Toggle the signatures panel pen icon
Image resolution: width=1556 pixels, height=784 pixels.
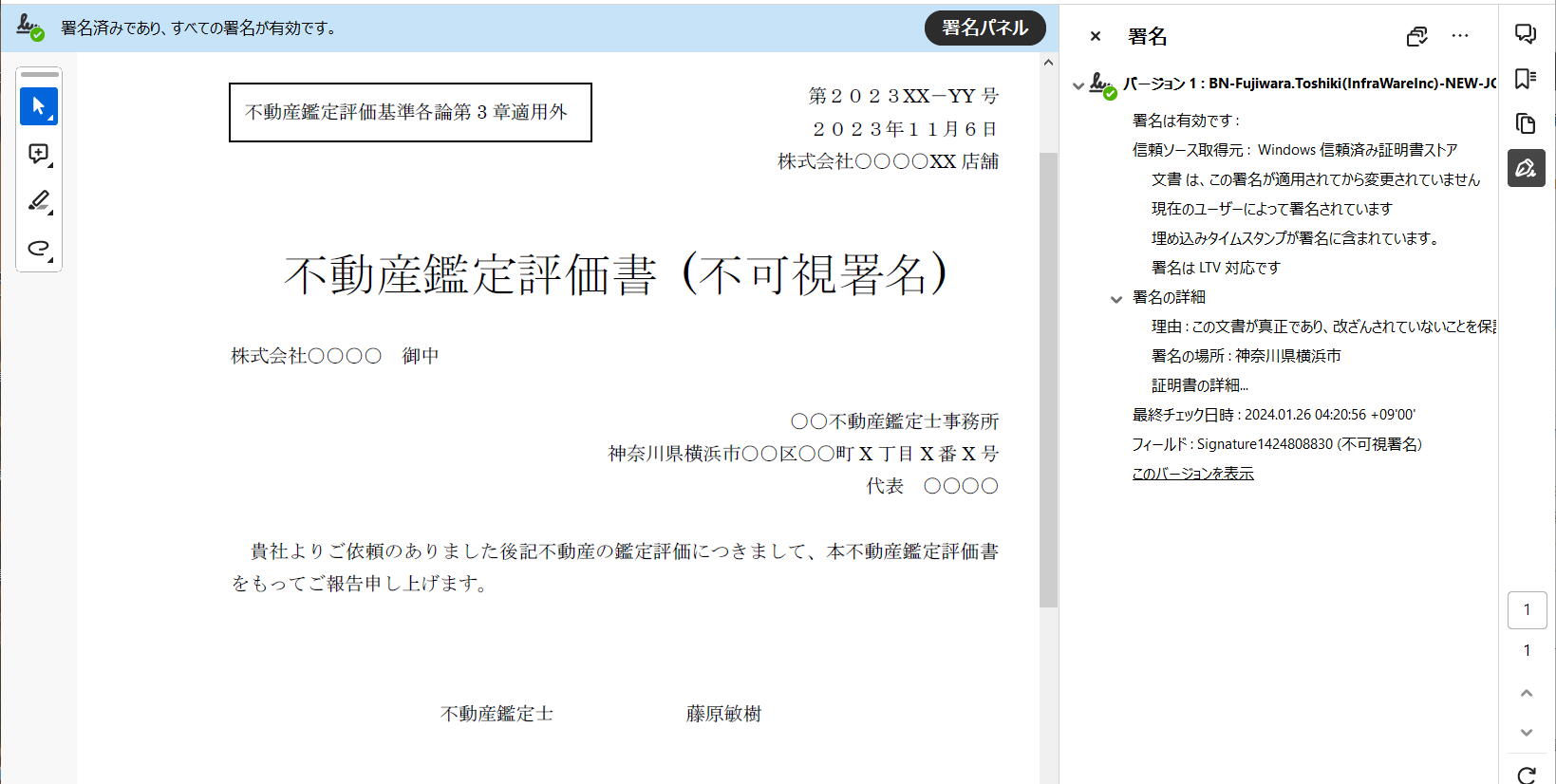click(x=1526, y=168)
